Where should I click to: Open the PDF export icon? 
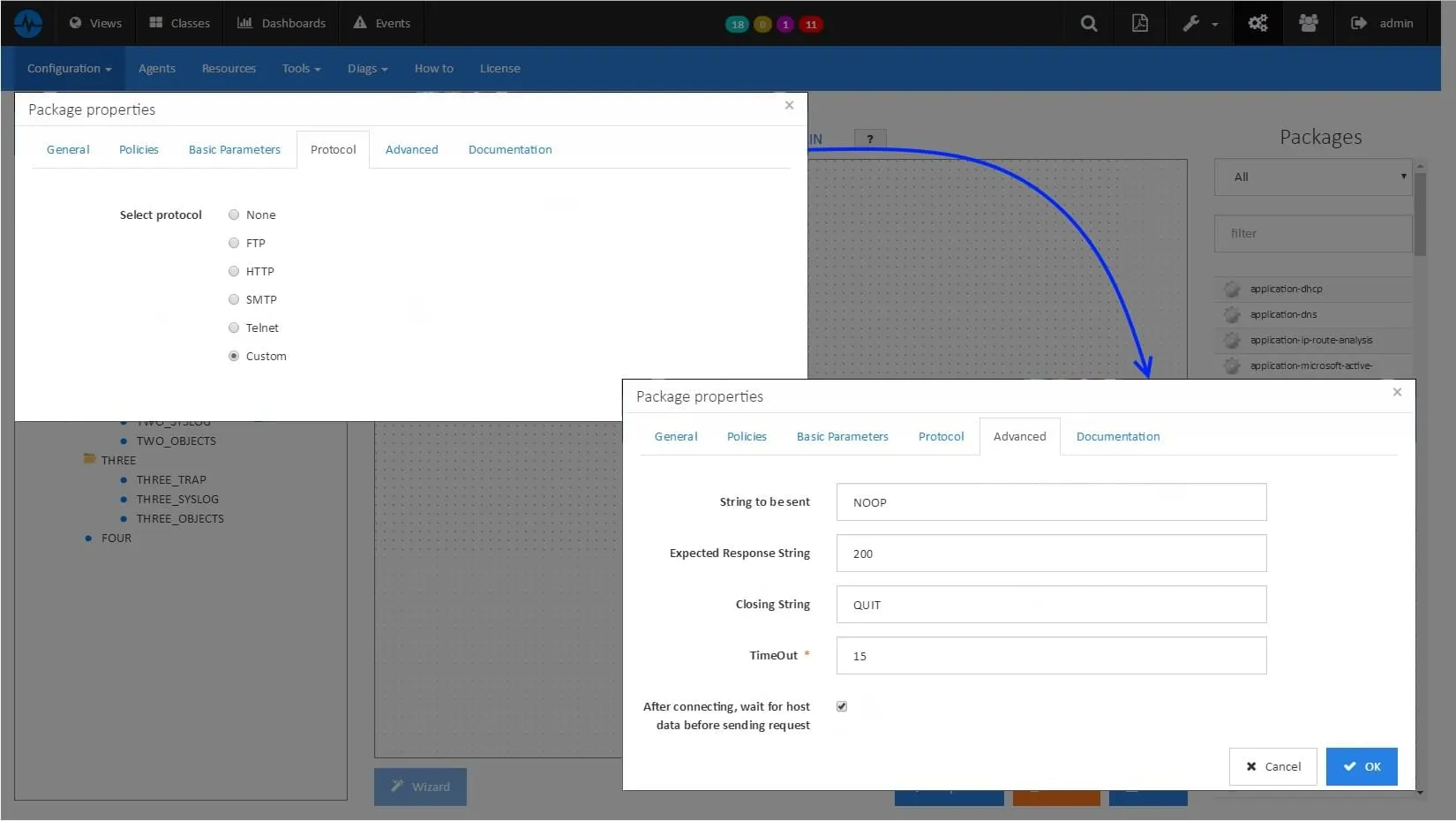(1140, 24)
